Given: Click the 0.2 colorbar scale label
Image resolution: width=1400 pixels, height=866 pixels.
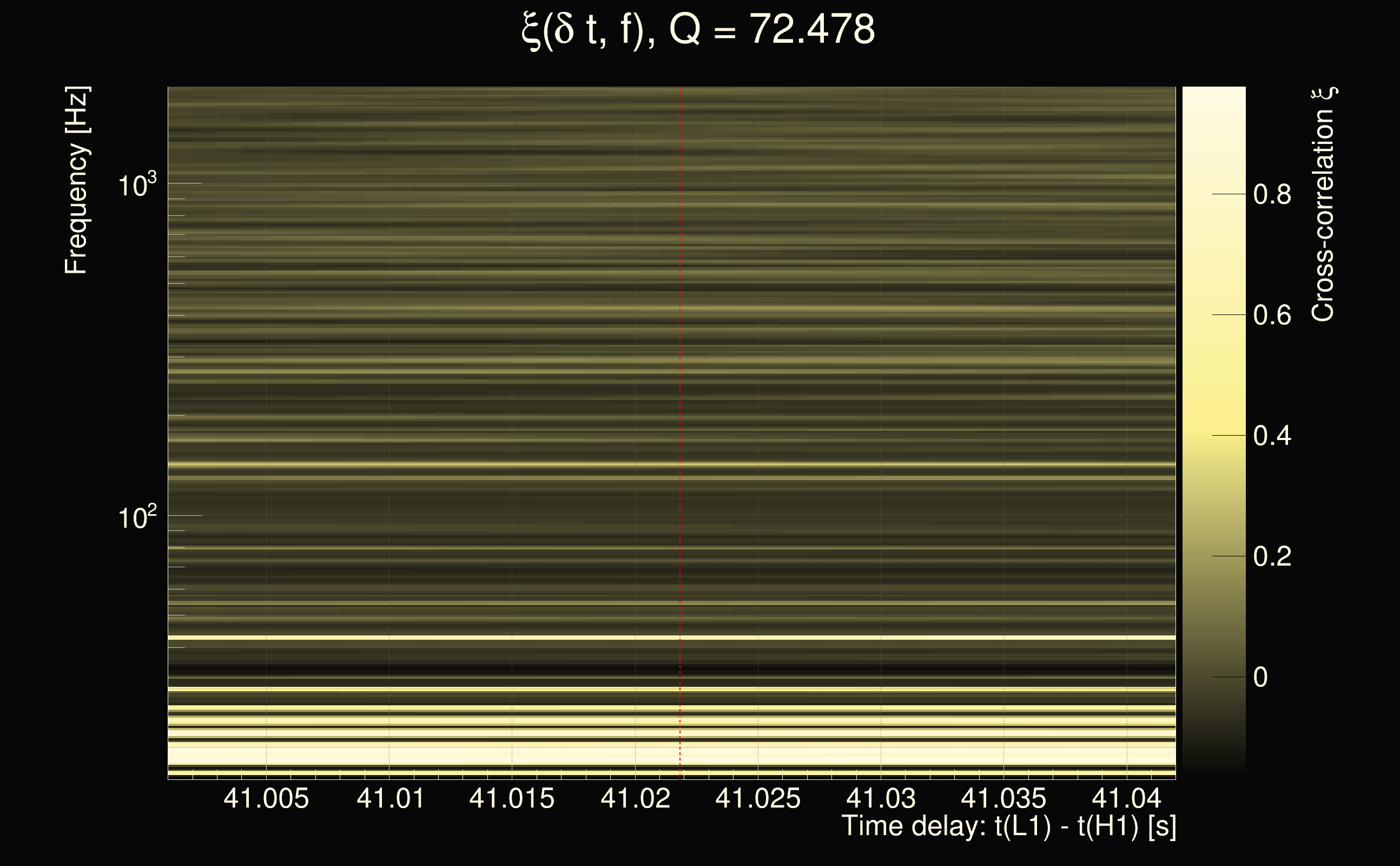Looking at the screenshot, I should pyautogui.click(x=1272, y=557).
